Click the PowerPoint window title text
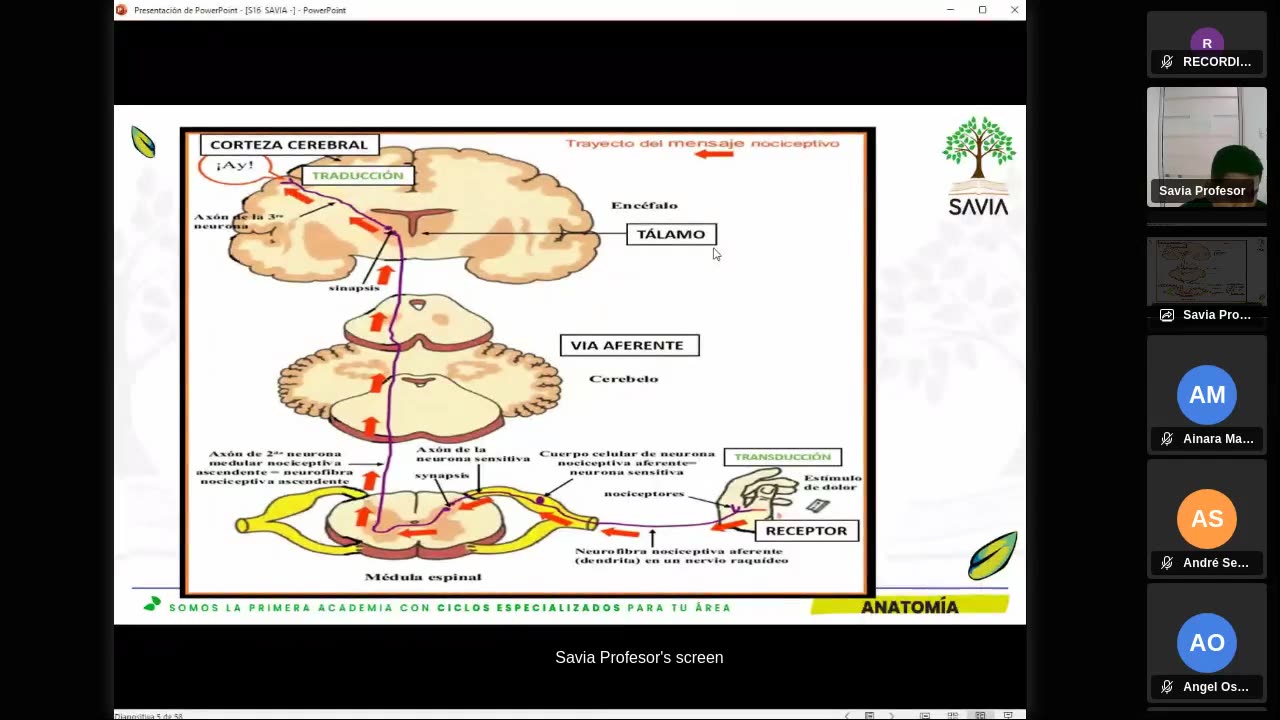Screen dimensions: 1280x720 point(240,10)
